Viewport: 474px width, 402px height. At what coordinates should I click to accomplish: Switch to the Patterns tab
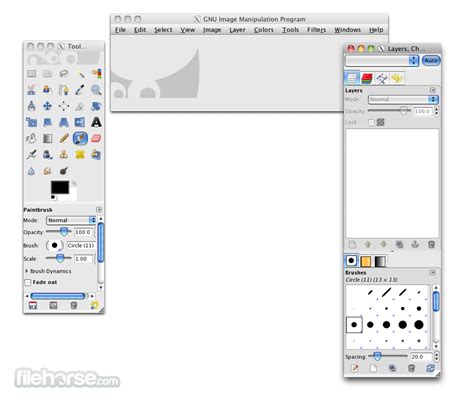(366, 261)
